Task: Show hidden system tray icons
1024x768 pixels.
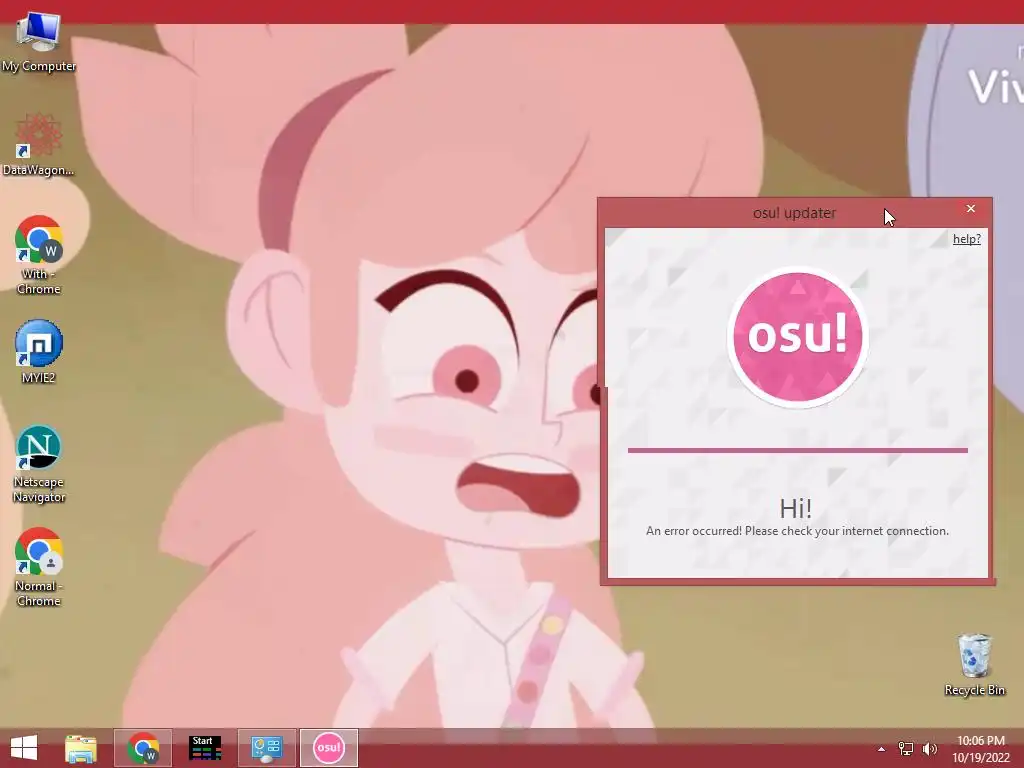Action: (x=881, y=749)
